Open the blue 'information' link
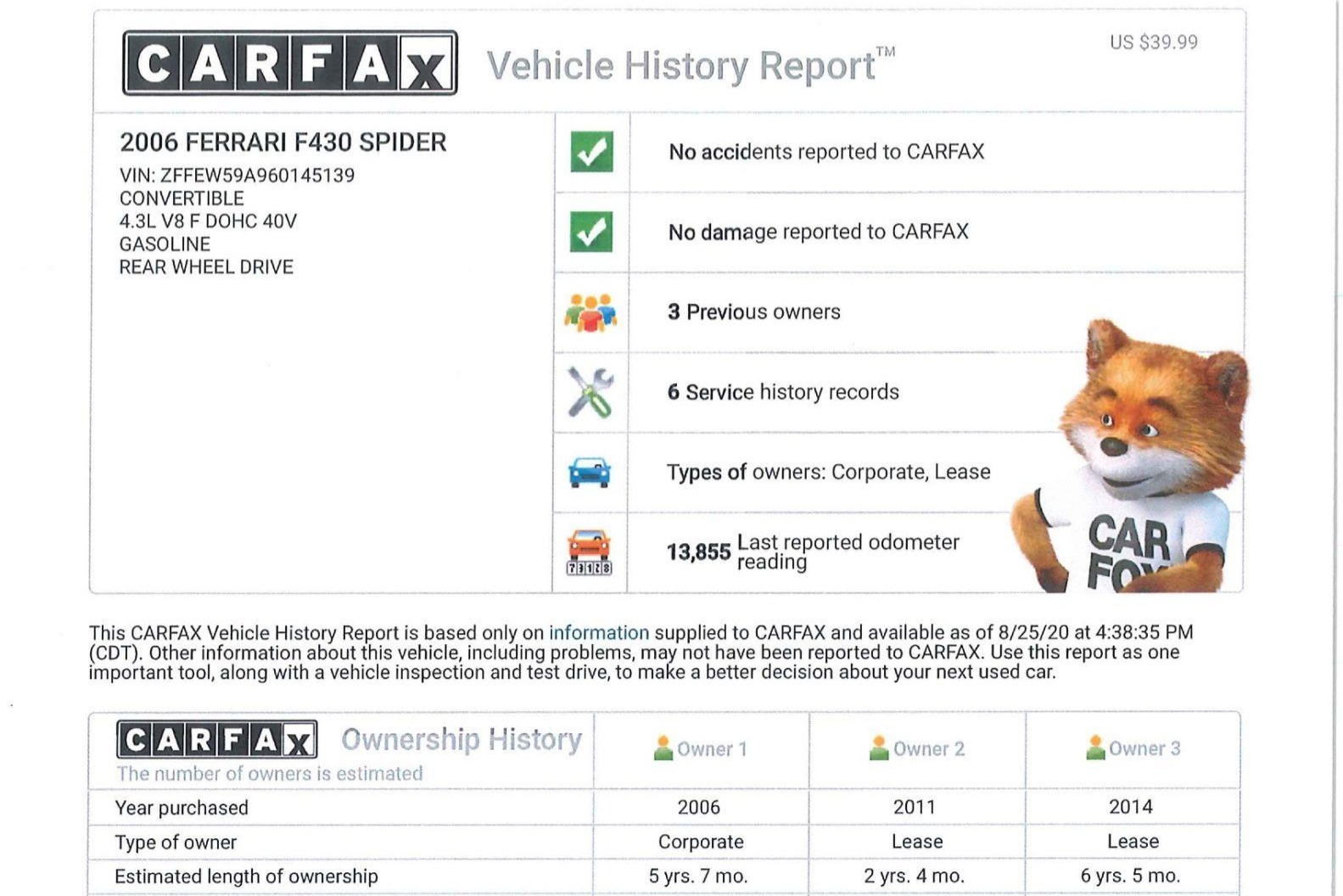Image resolution: width=1343 pixels, height=896 pixels. (x=599, y=633)
